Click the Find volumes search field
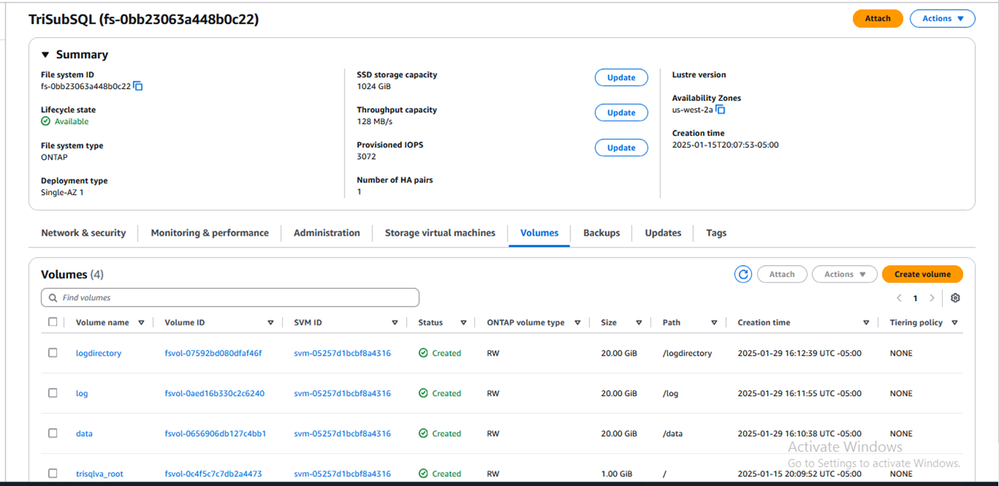The height and width of the screenshot is (486, 999). click(230, 298)
